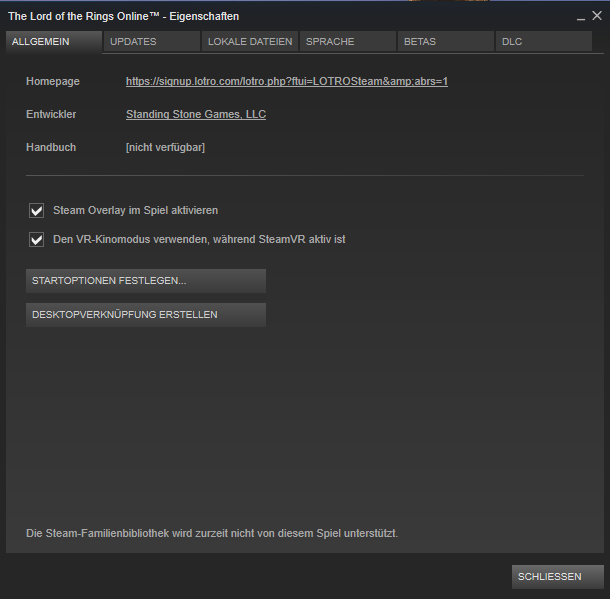This screenshot has width=610, height=599.
Task: Select the SPRACHE tab
Action: click(x=348, y=42)
